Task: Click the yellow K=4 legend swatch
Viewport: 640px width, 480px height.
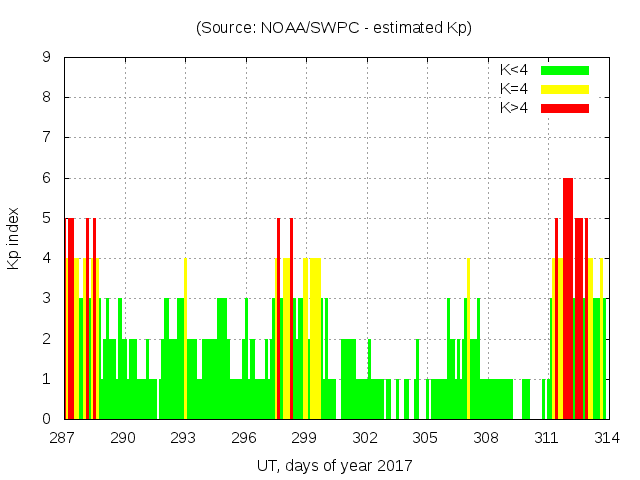Action: [565, 89]
